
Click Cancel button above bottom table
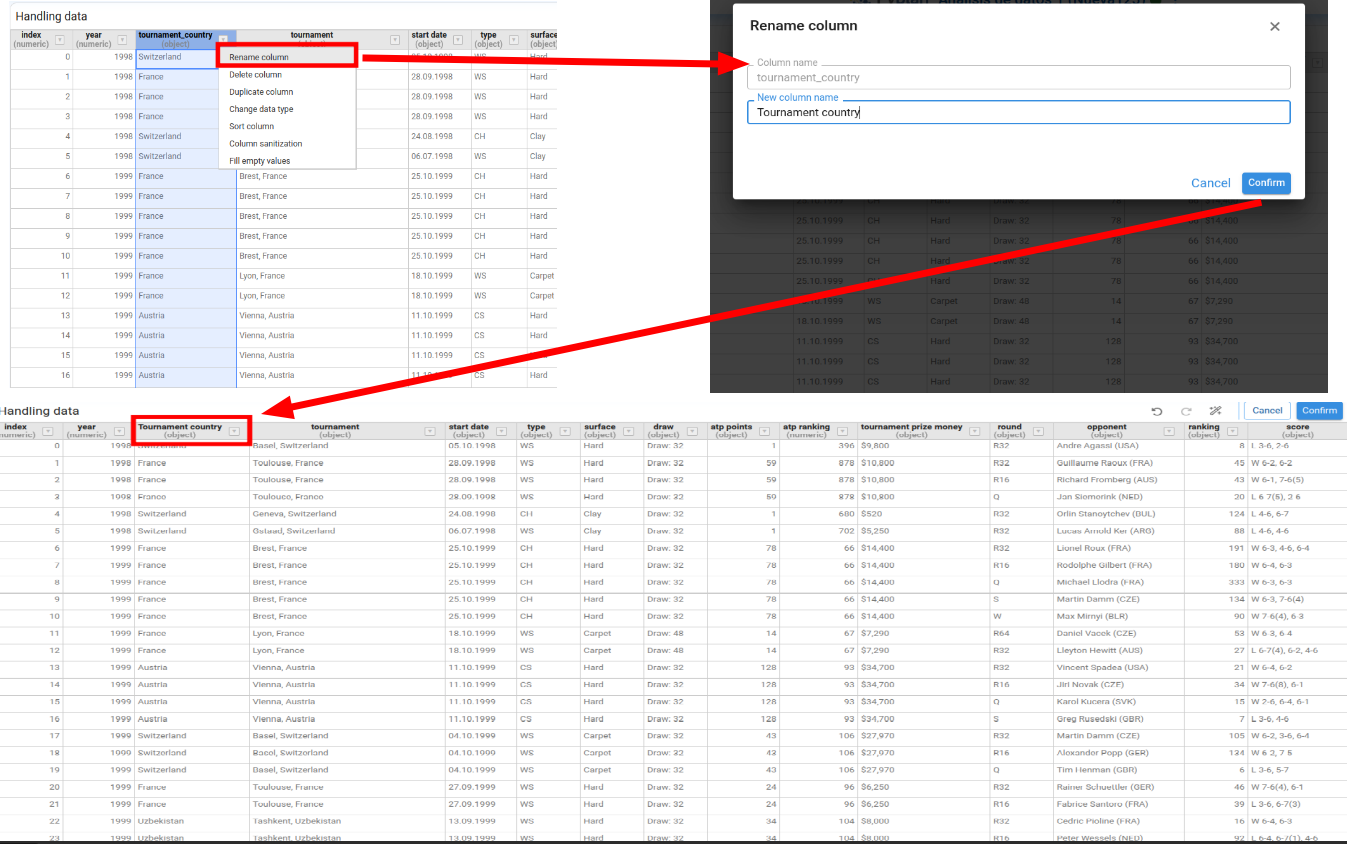(1267, 411)
